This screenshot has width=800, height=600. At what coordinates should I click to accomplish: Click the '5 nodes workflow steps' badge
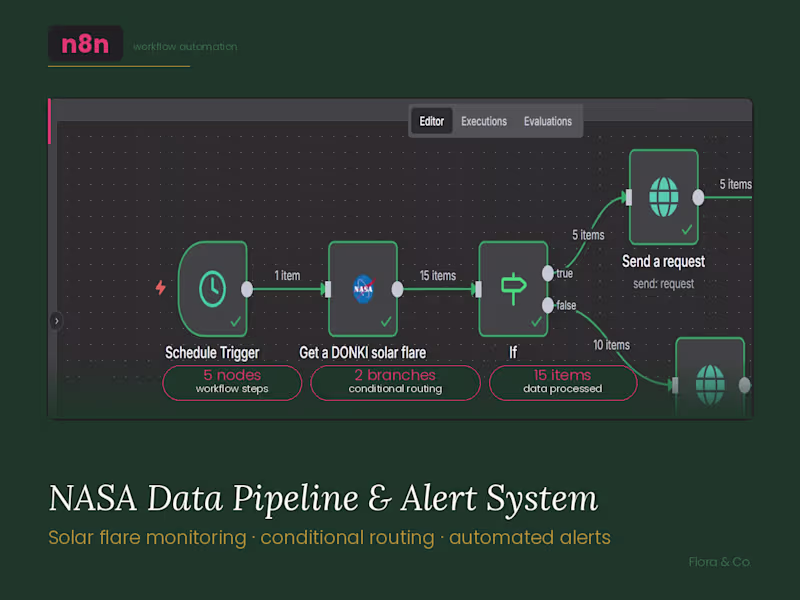[232, 383]
